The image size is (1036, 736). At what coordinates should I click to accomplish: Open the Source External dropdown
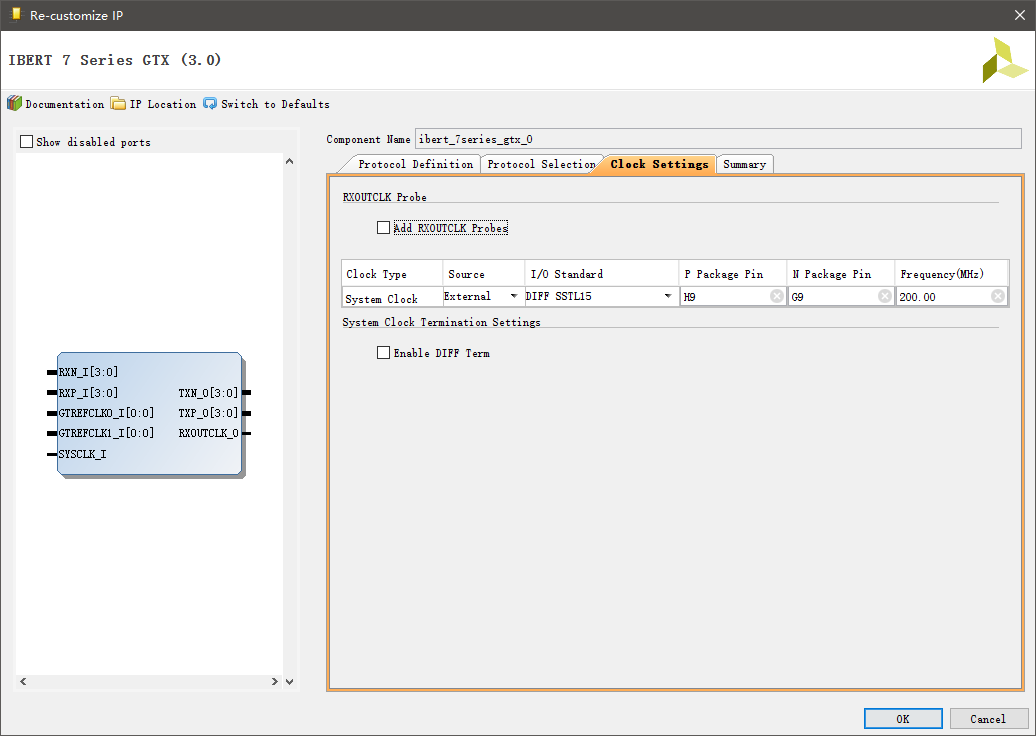(x=513, y=296)
